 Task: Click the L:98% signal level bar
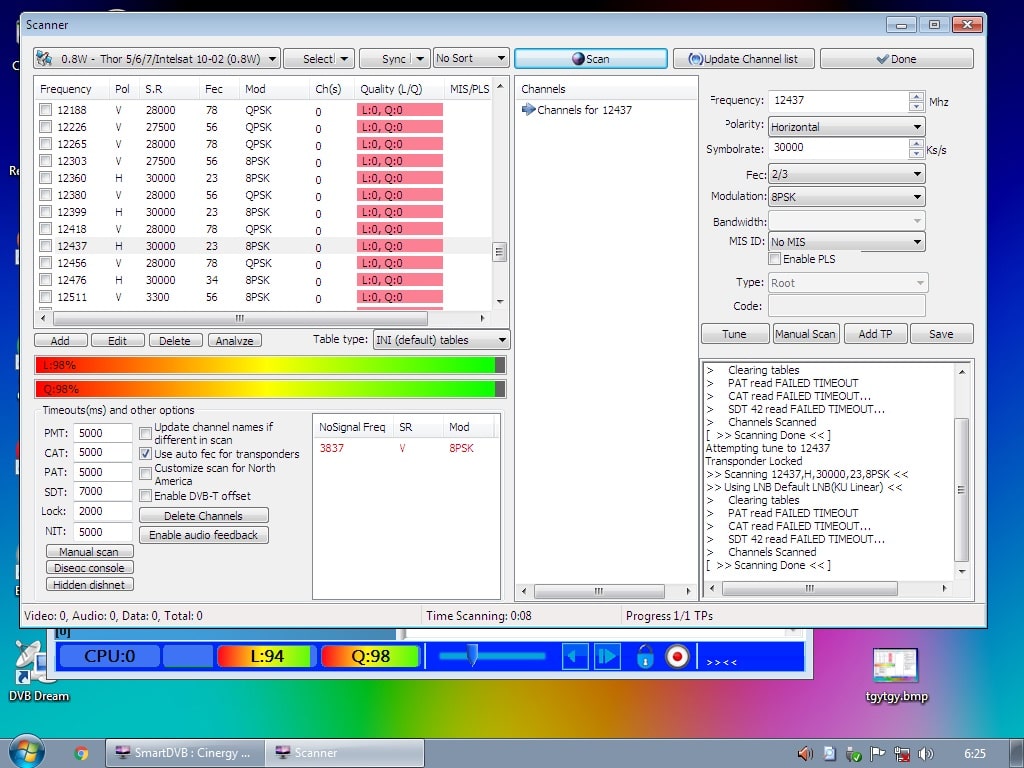270,365
